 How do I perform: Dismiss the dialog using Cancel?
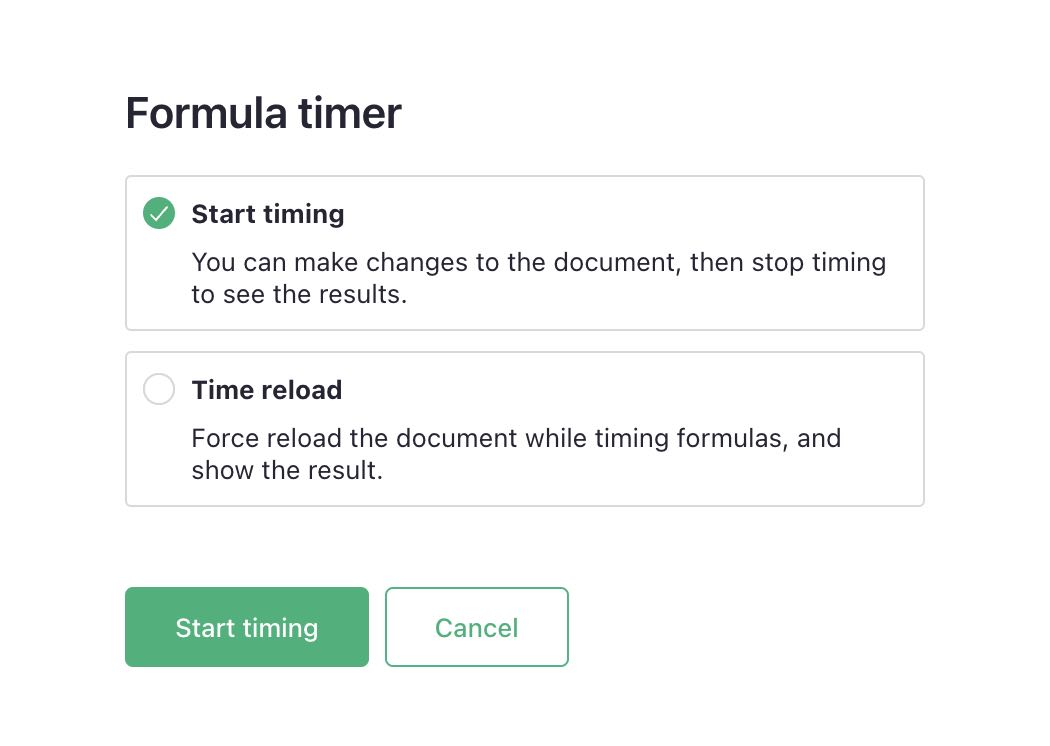point(477,627)
